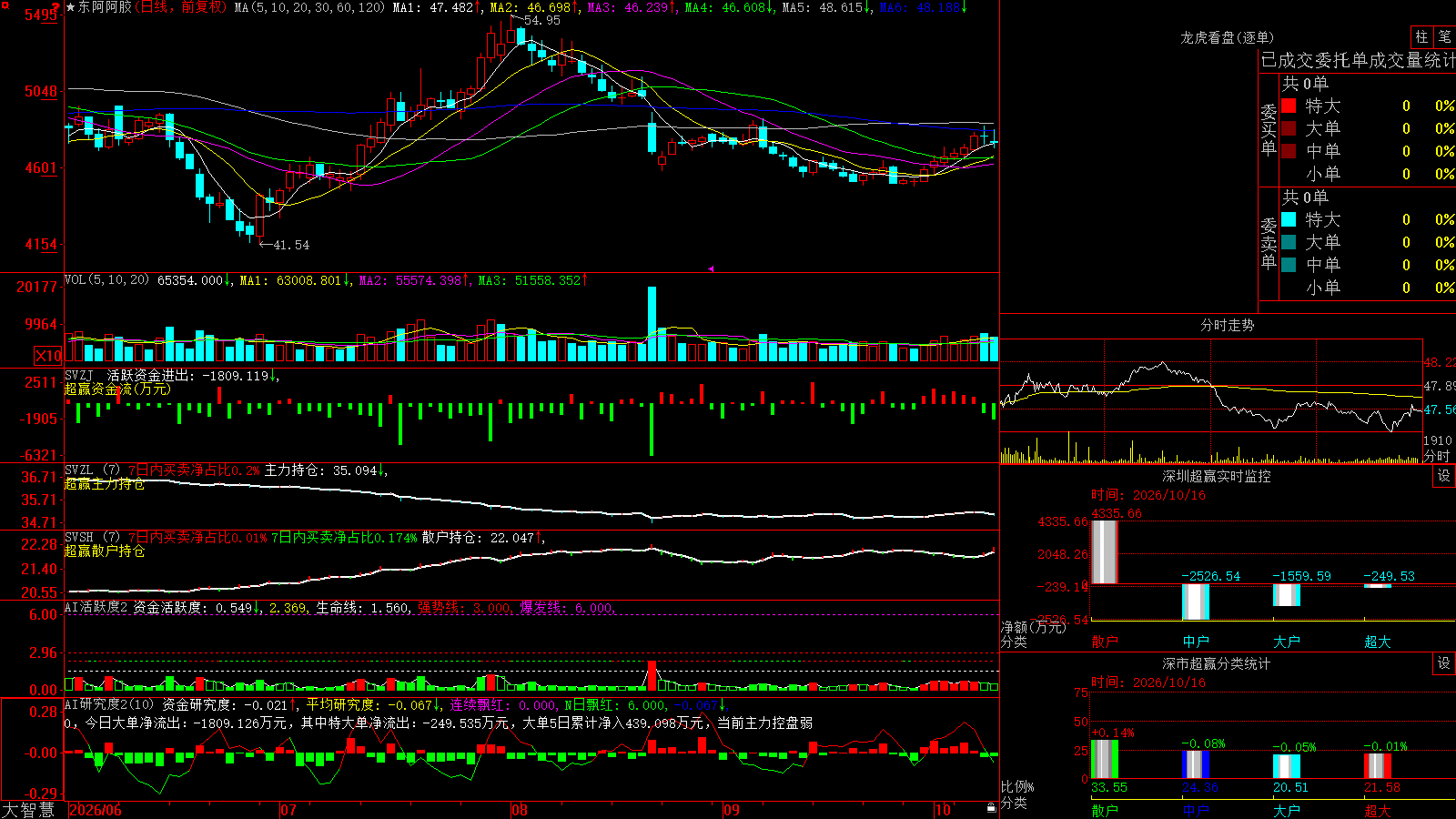
Task: Open 设 settings for 深圳超赢实时监控 panel
Action: (x=1444, y=476)
